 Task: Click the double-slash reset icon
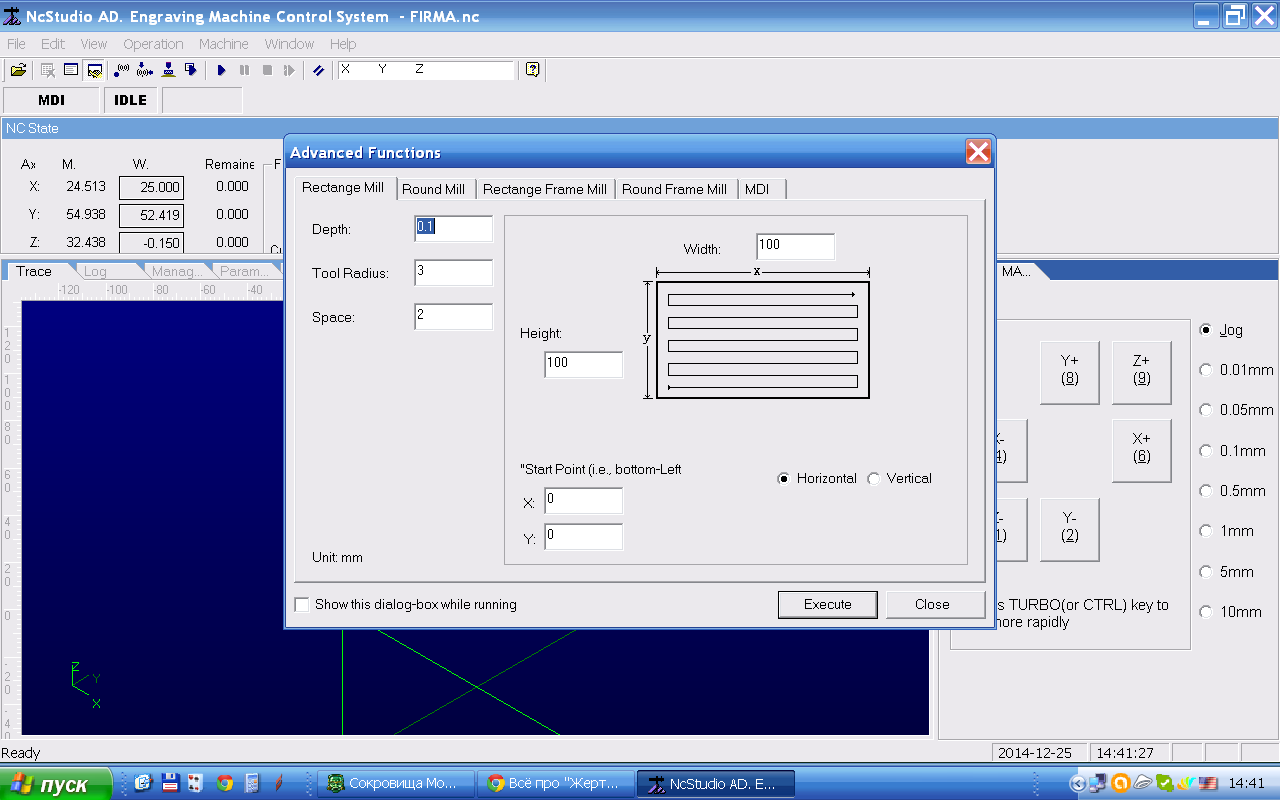(318, 70)
